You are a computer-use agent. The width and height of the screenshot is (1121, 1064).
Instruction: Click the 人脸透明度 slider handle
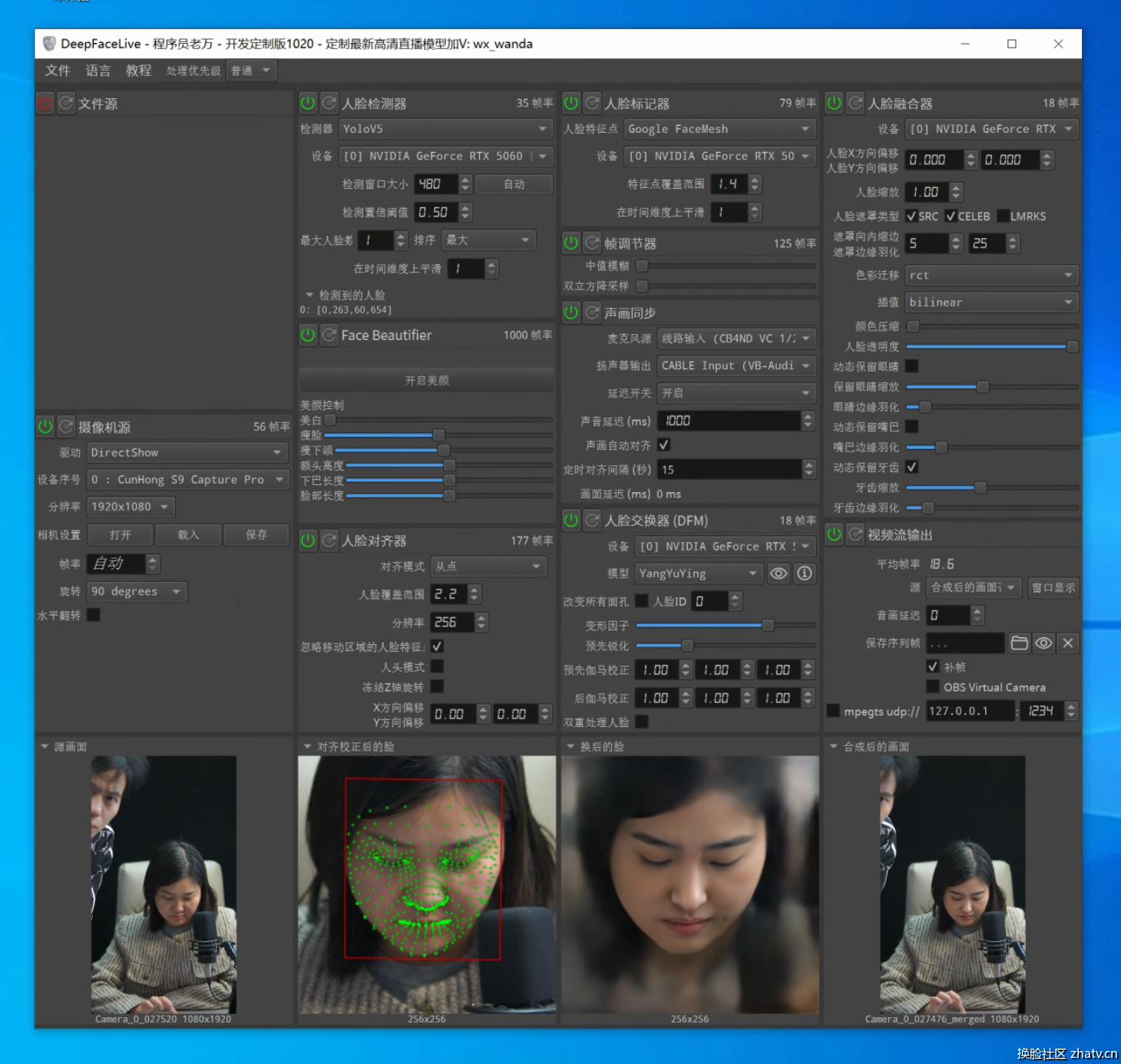point(1072,347)
